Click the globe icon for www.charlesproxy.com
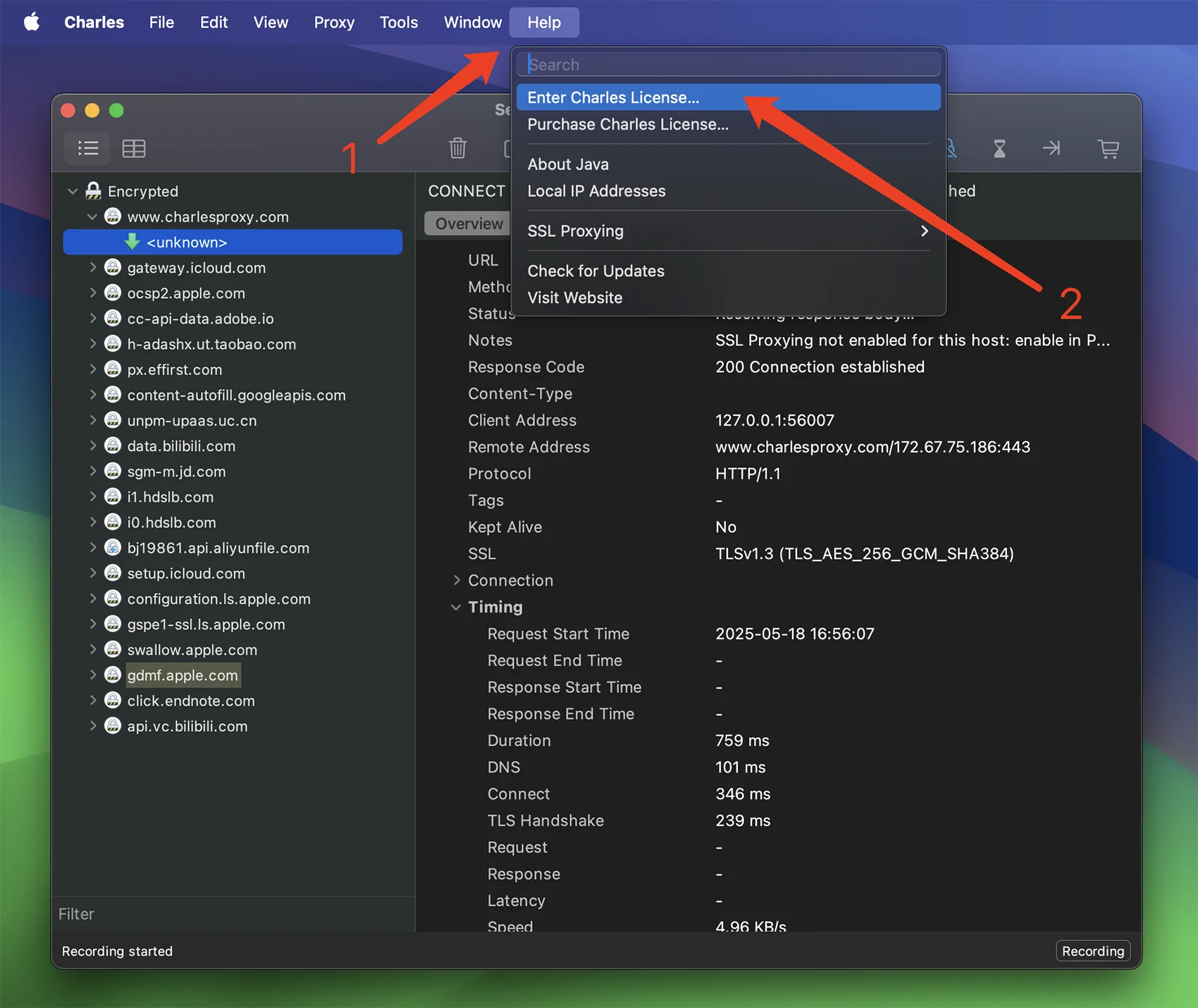Viewport: 1198px width, 1008px height. (x=113, y=216)
